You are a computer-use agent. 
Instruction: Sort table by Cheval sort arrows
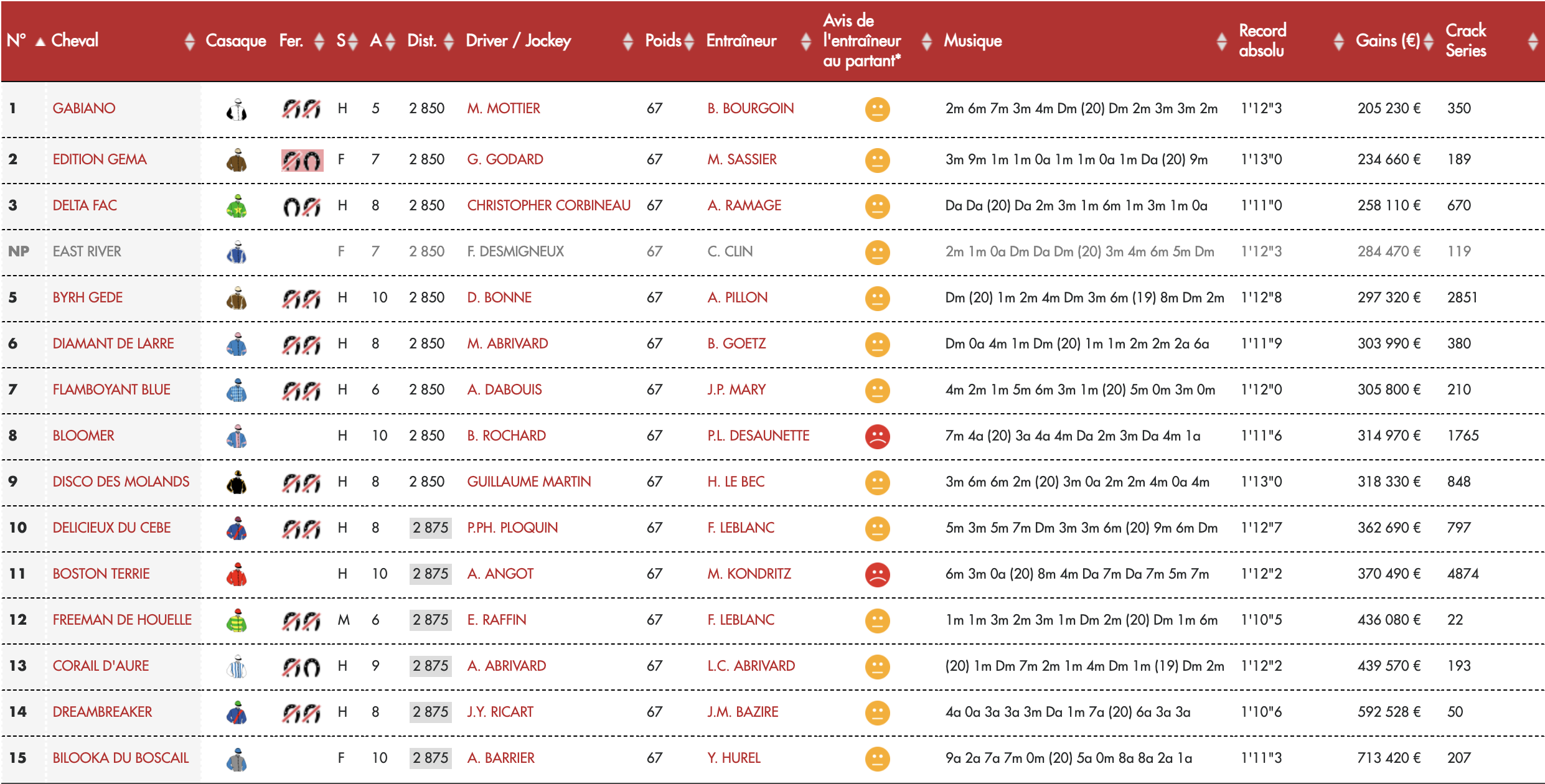pyautogui.click(x=190, y=41)
